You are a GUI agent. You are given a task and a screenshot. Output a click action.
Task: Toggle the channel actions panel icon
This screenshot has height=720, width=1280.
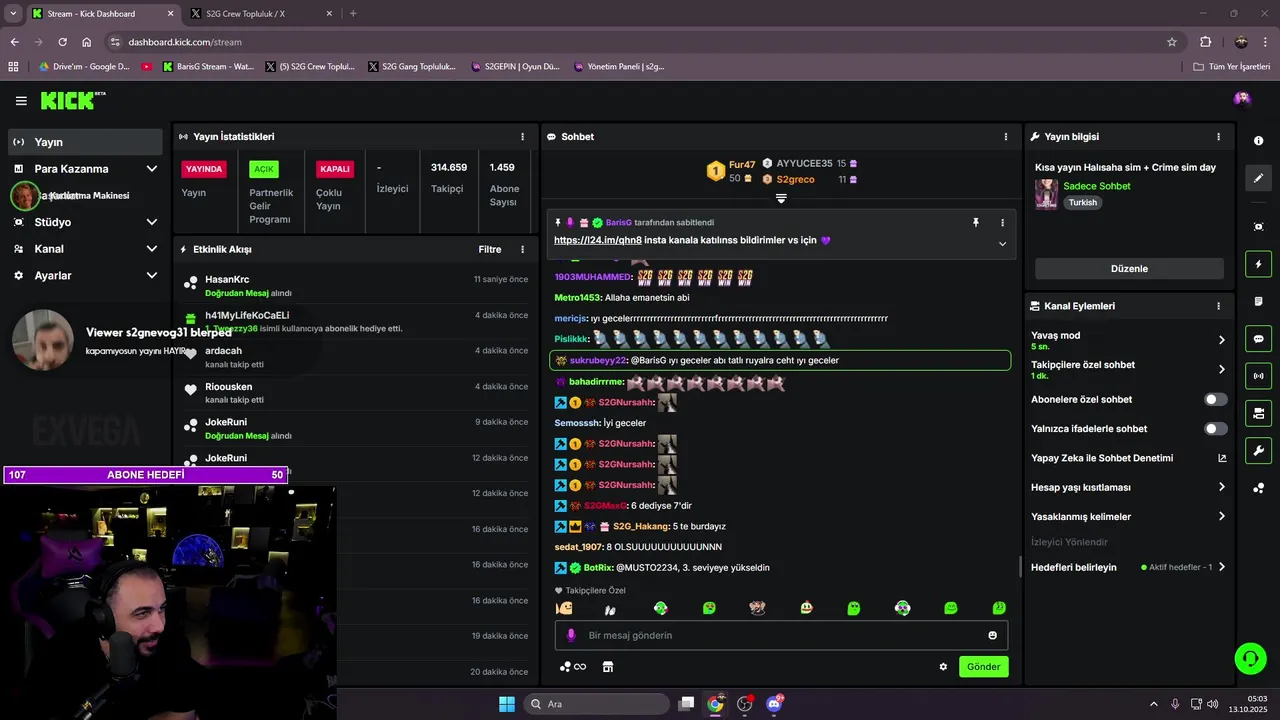[1258, 413]
